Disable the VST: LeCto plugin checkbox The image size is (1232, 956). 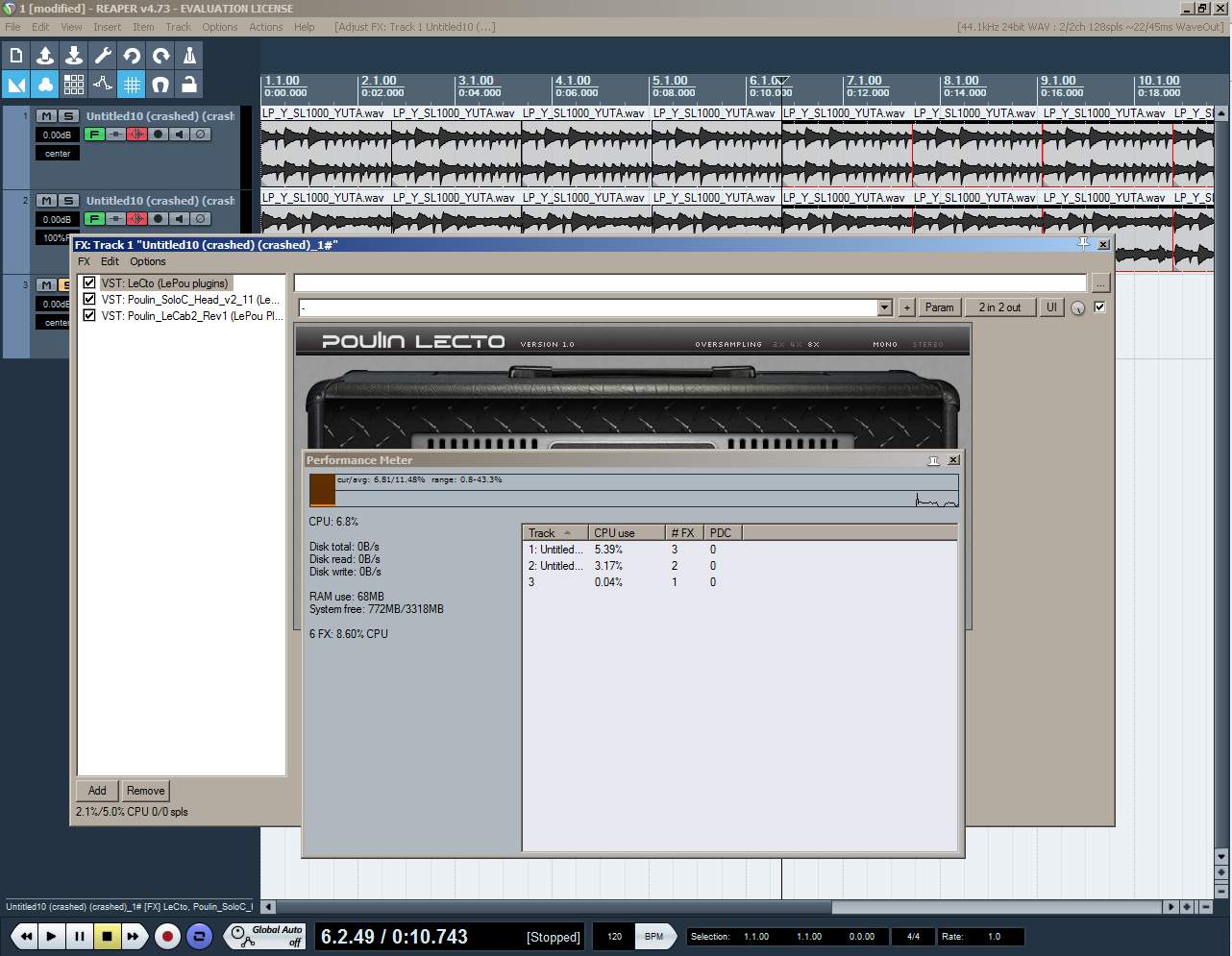[89, 283]
